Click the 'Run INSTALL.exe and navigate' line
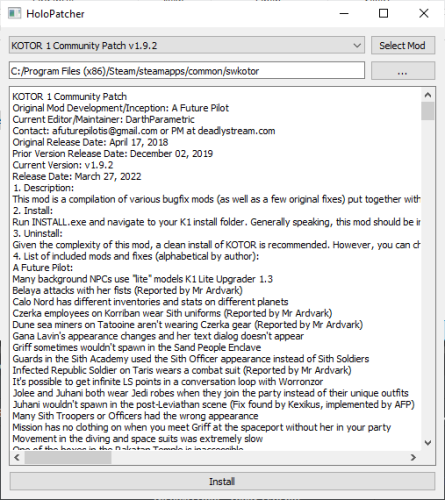 click(x=216, y=222)
